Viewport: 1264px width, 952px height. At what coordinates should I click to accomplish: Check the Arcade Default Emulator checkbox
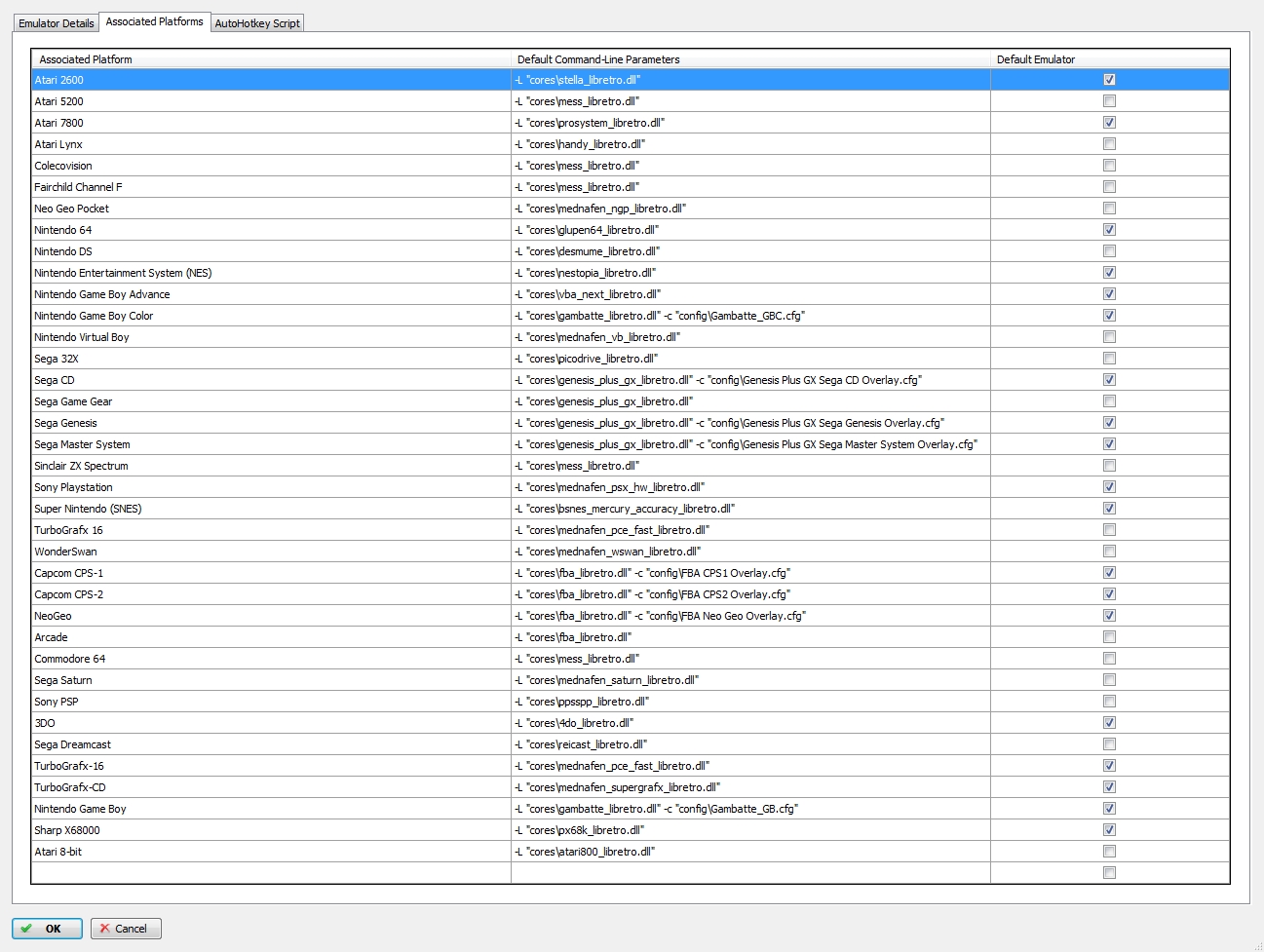coord(1109,637)
